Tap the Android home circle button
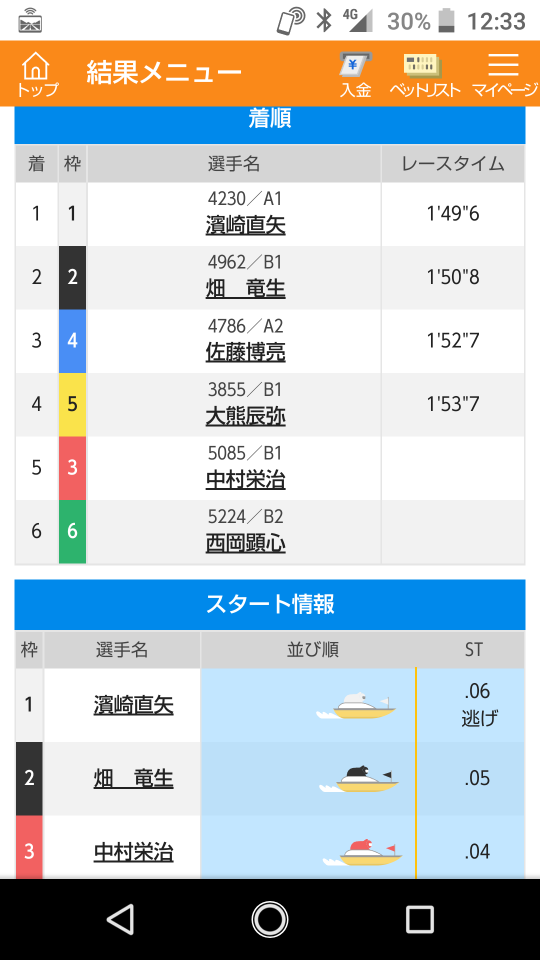The width and height of the screenshot is (540, 960). pos(269,920)
